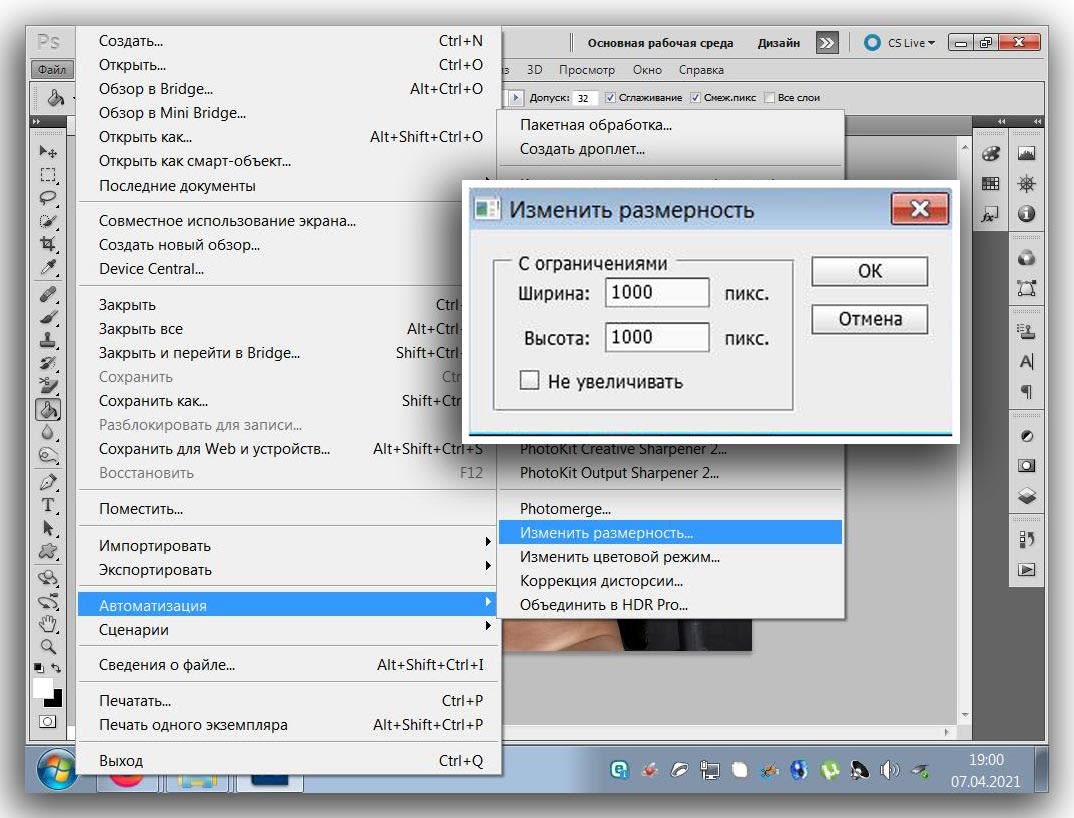Screen dimensions: 1074x818
Task: Choose 'Photomerge…' menu item
Action: 670,508
